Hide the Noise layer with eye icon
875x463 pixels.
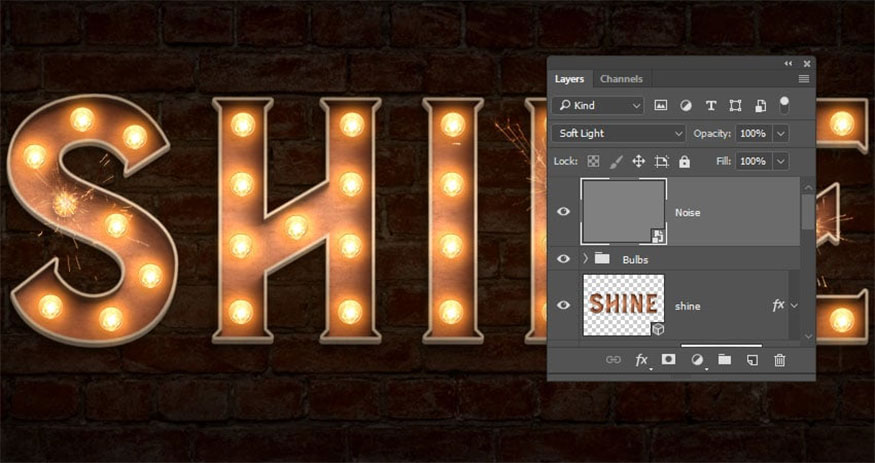tap(563, 212)
